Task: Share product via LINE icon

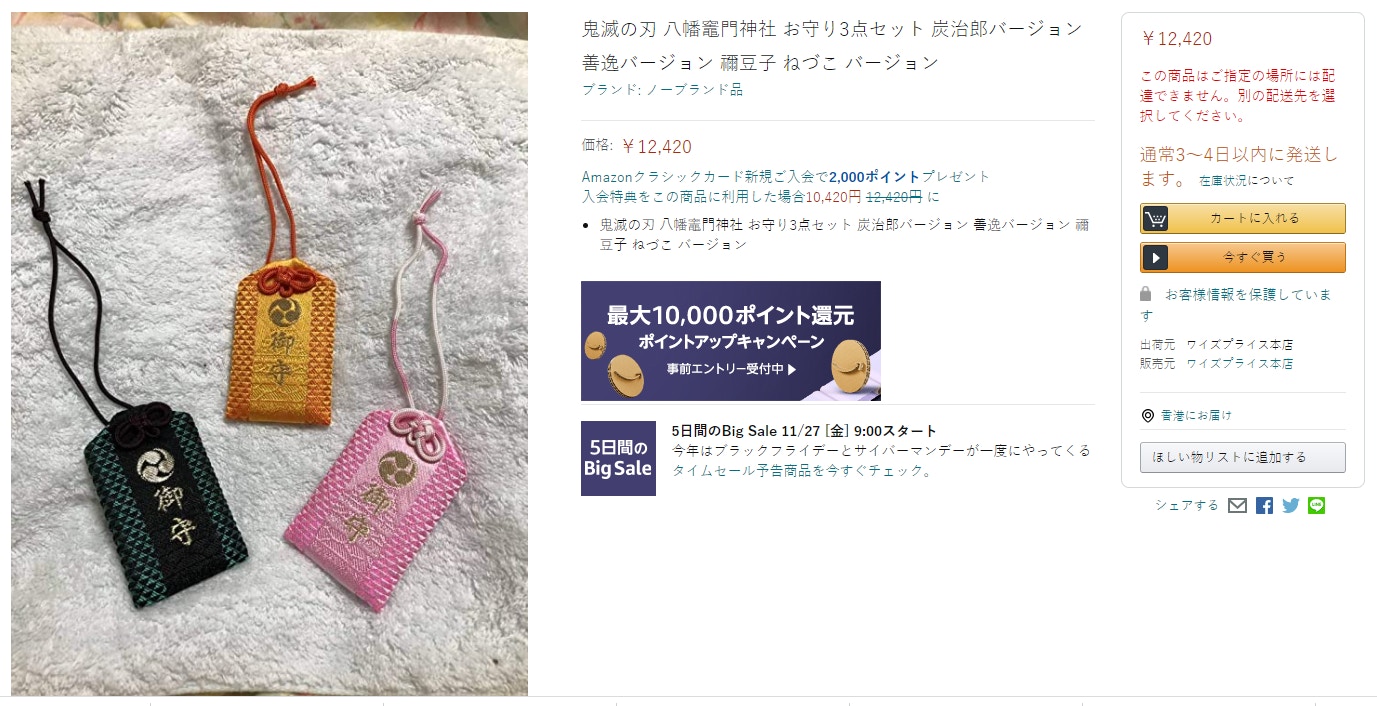Action: click(x=1316, y=506)
